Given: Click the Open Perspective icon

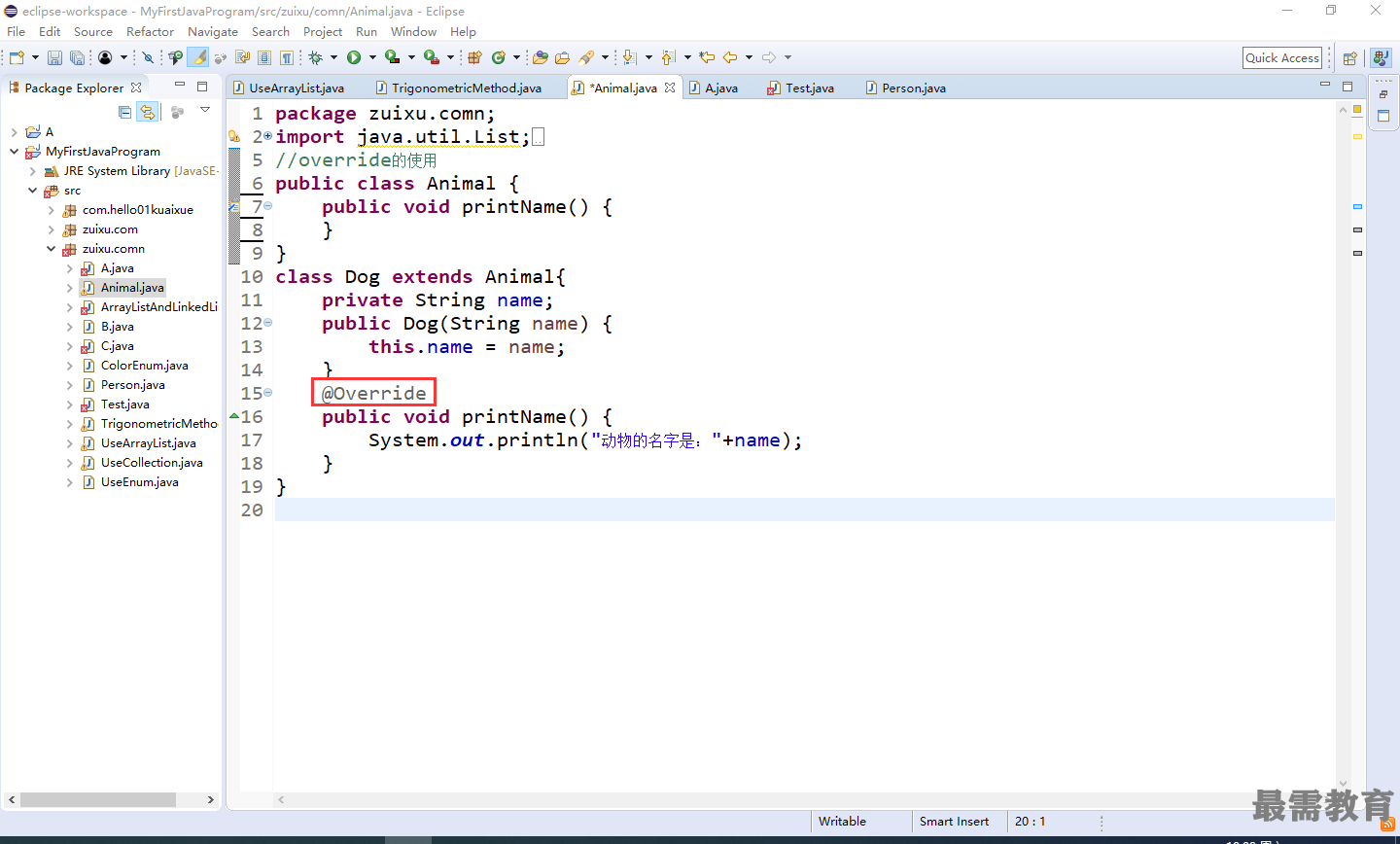Looking at the screenshot, I should [x=1349, y=58].
